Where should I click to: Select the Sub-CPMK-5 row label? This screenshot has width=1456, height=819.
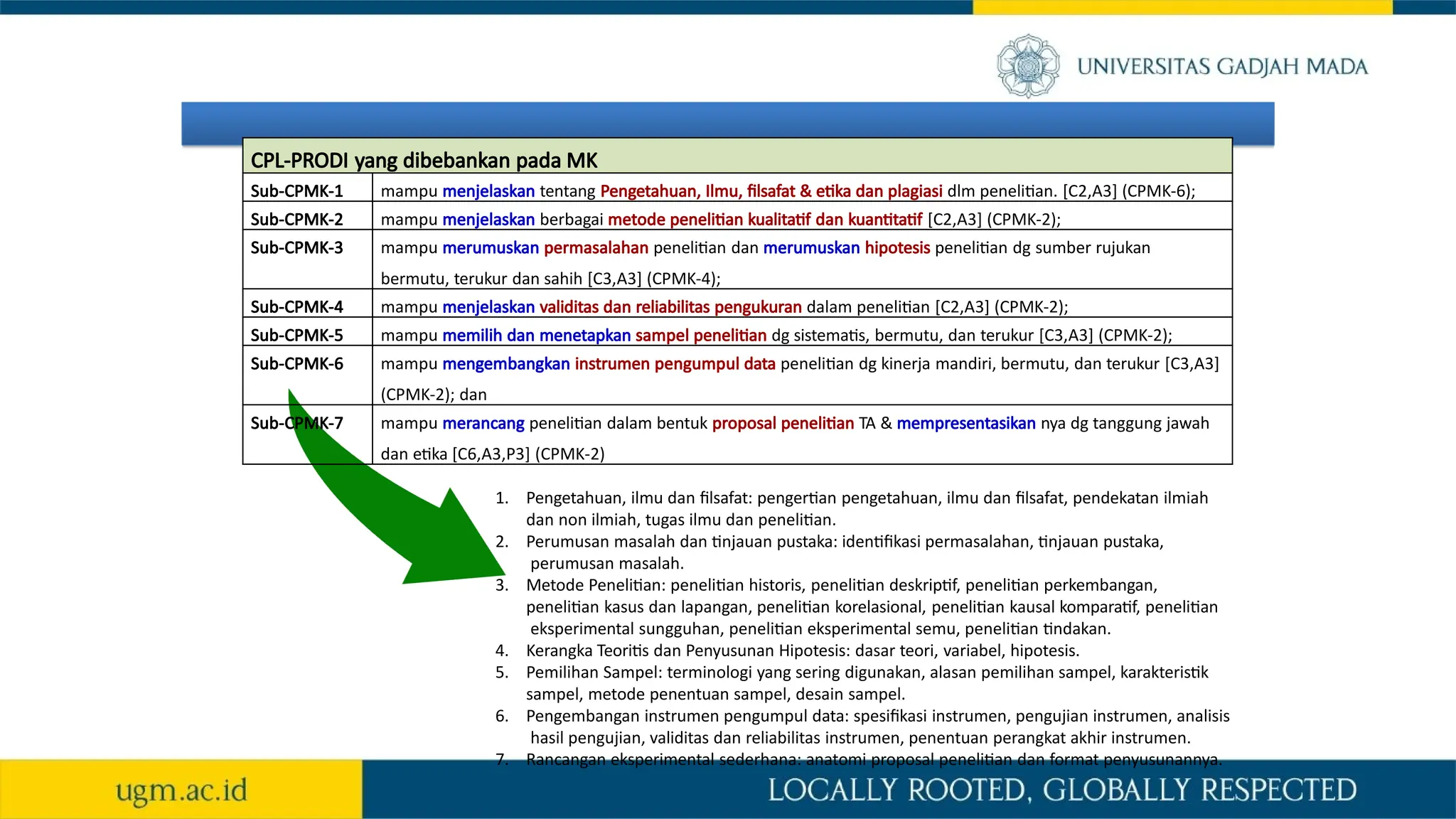296,335
